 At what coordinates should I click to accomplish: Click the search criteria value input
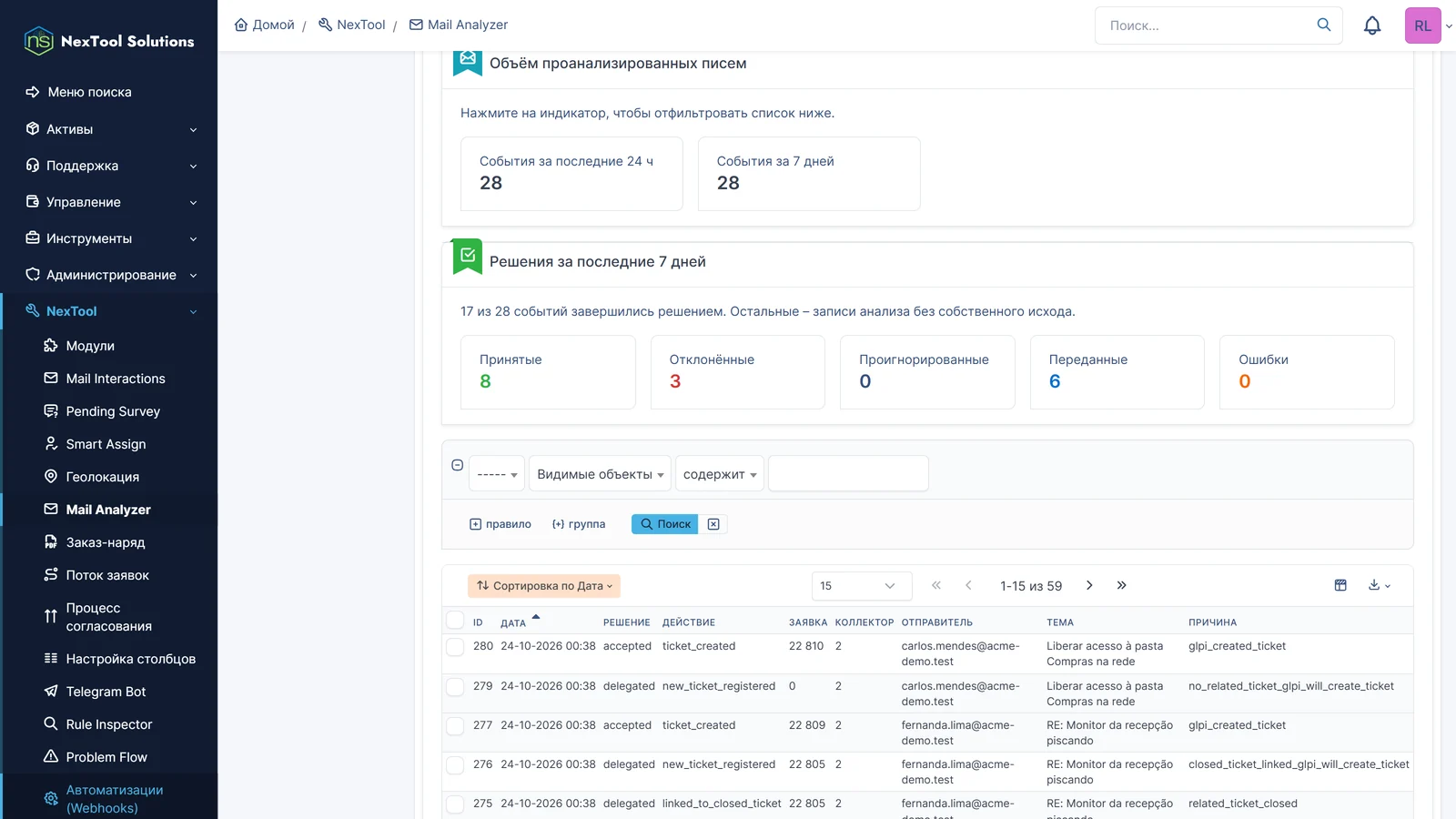[848, 473]
